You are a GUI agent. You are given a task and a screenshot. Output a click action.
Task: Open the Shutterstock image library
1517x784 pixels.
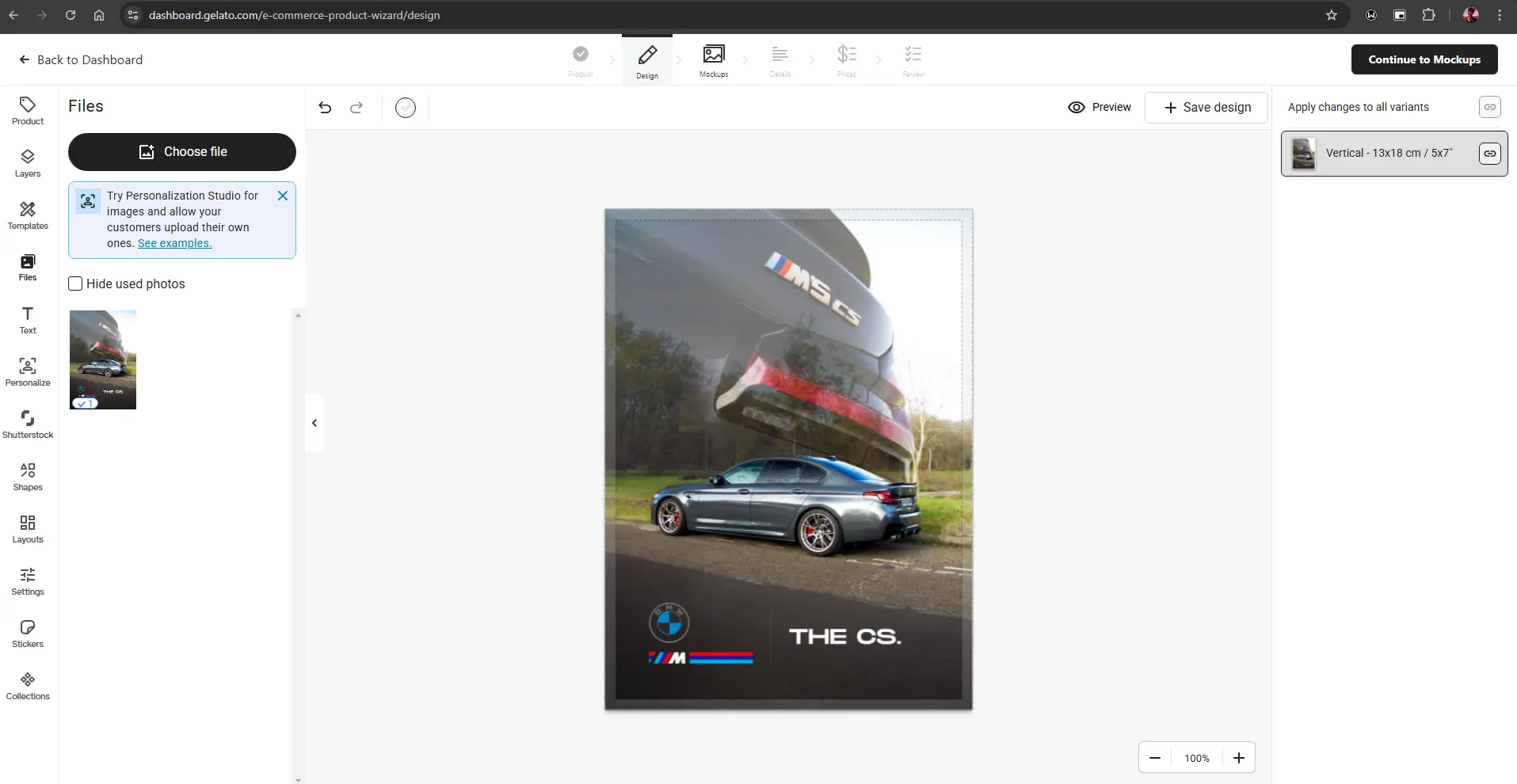coord(28,424)
